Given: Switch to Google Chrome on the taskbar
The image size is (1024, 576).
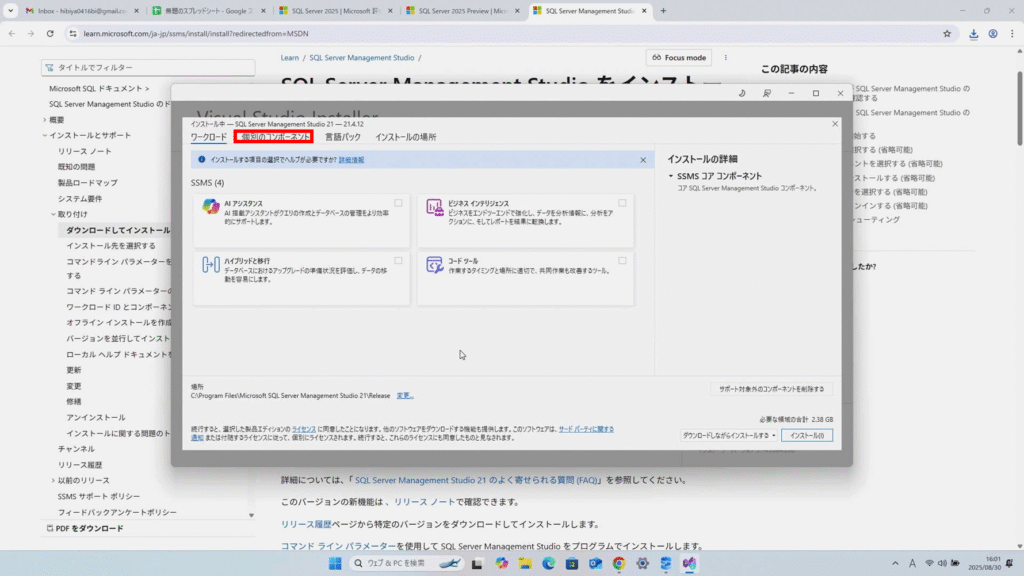Looking at the screenshot, I should coord(618,563).
